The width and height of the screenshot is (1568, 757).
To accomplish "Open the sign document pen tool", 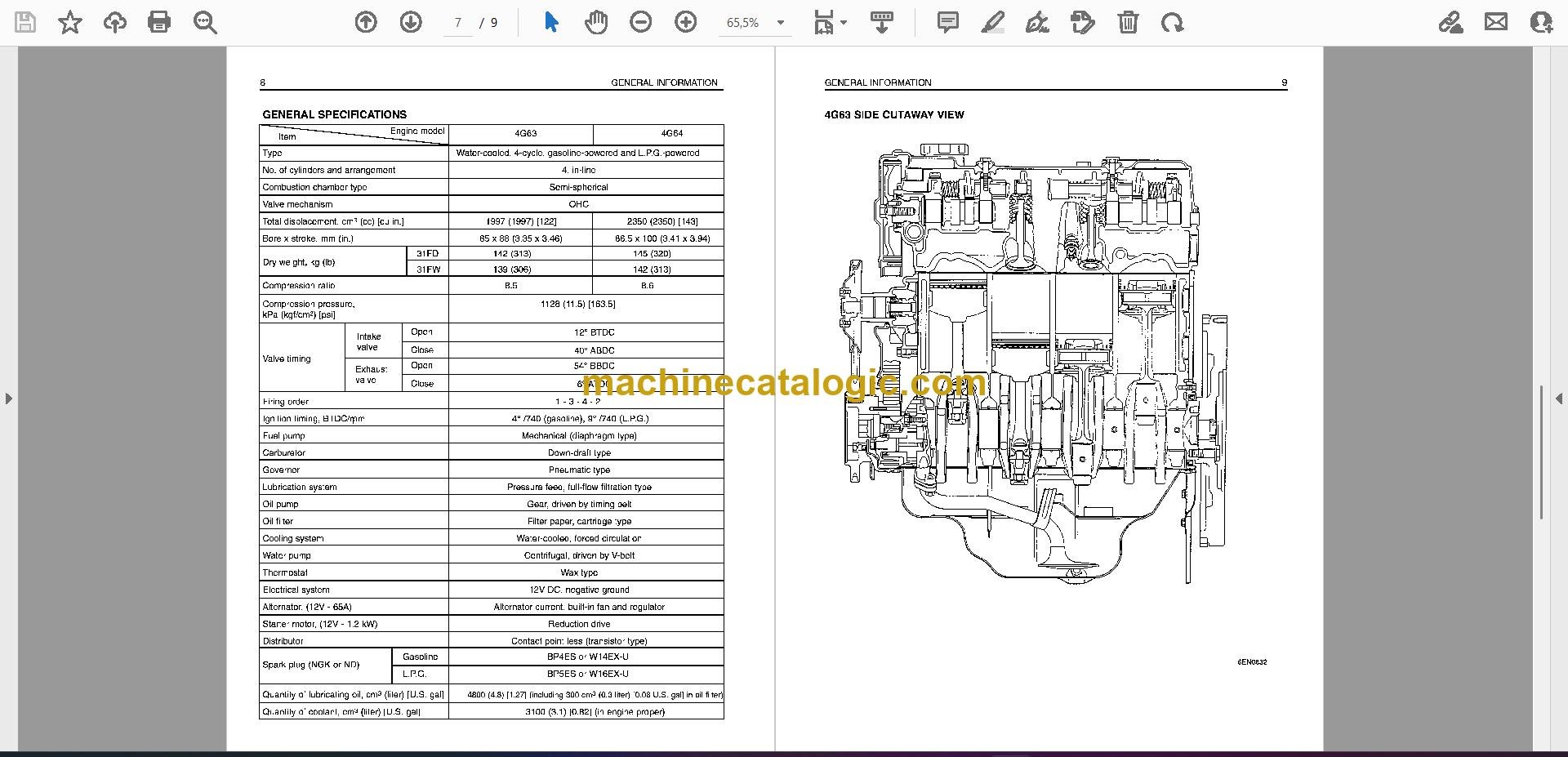I will coord(1037,23).
